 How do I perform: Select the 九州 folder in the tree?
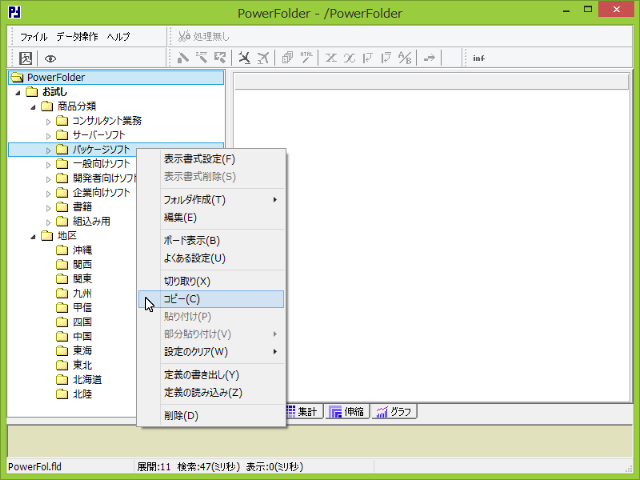[x=82, y=293]
